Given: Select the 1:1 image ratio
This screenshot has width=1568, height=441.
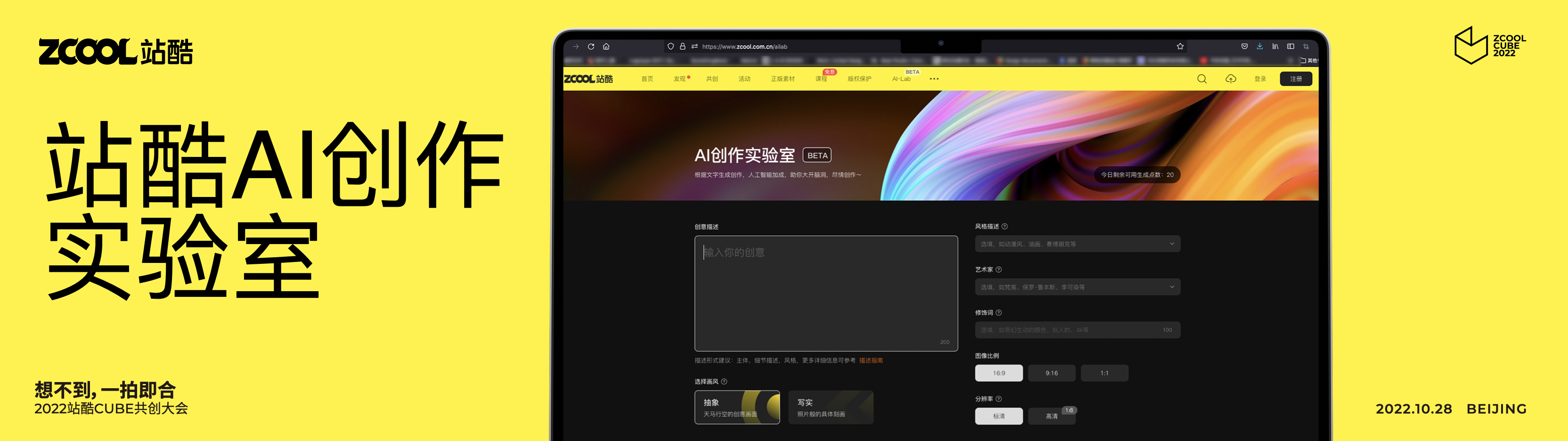Looking at the screenshot, I should 1105,373.
